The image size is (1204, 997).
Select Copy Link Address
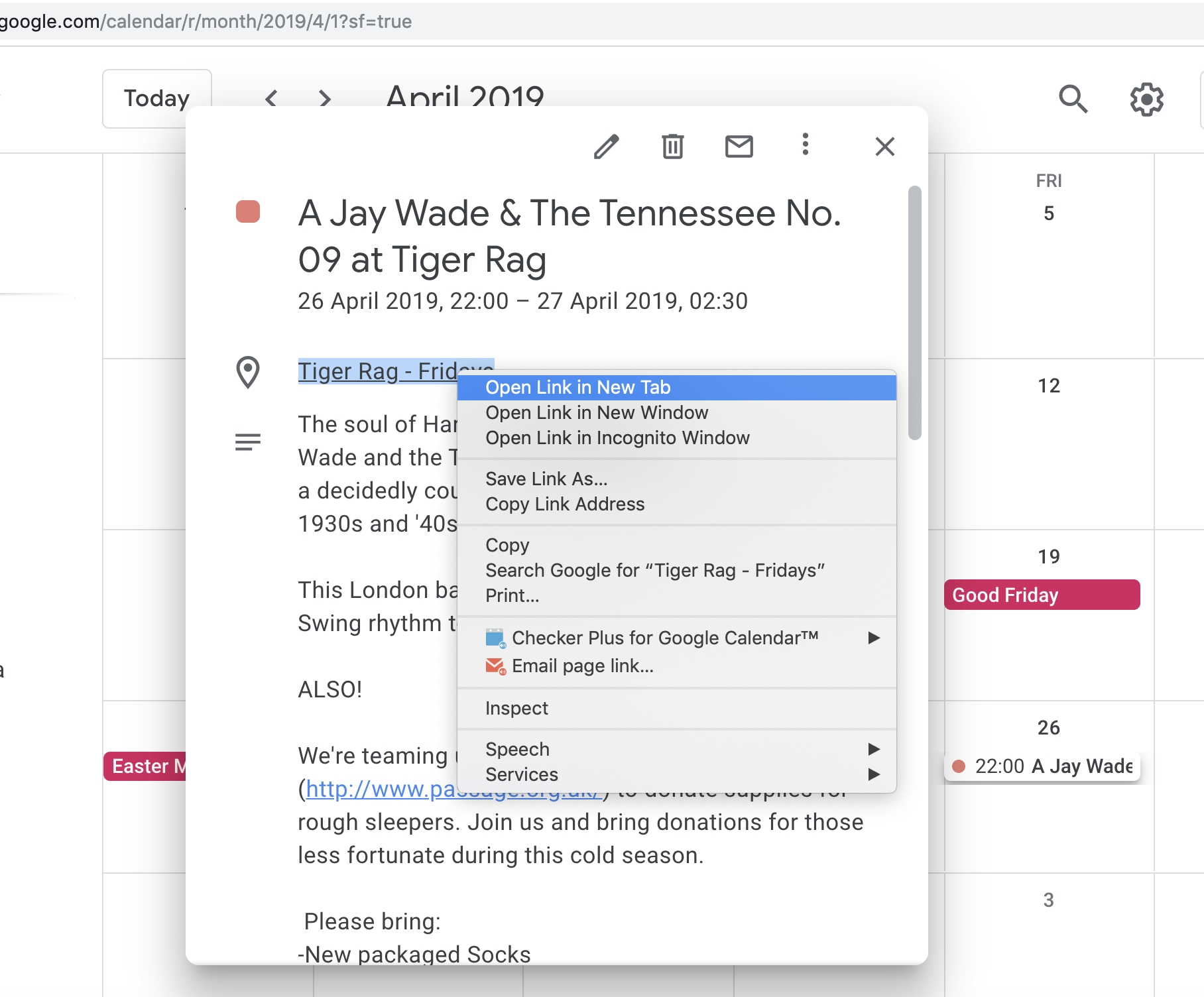[677, 504]
